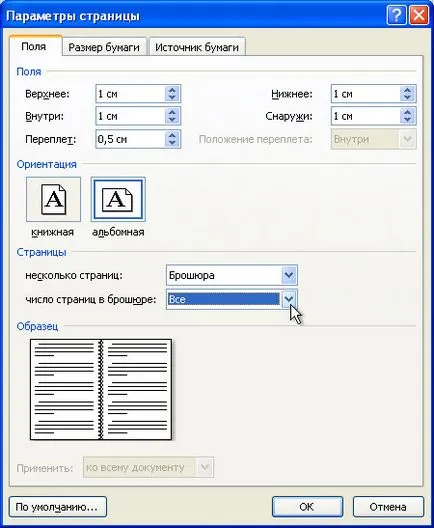Screen dimensions: 434x528
Task: Increase the Верхнее margin with up arrow
Action: pyautogui.click(x=172, y=90)
